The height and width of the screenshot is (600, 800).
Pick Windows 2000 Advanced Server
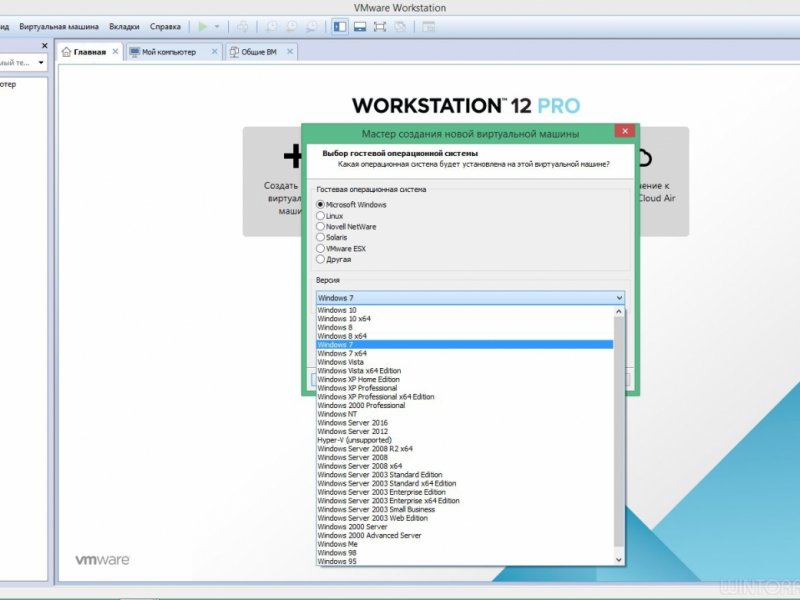point(465,536)
